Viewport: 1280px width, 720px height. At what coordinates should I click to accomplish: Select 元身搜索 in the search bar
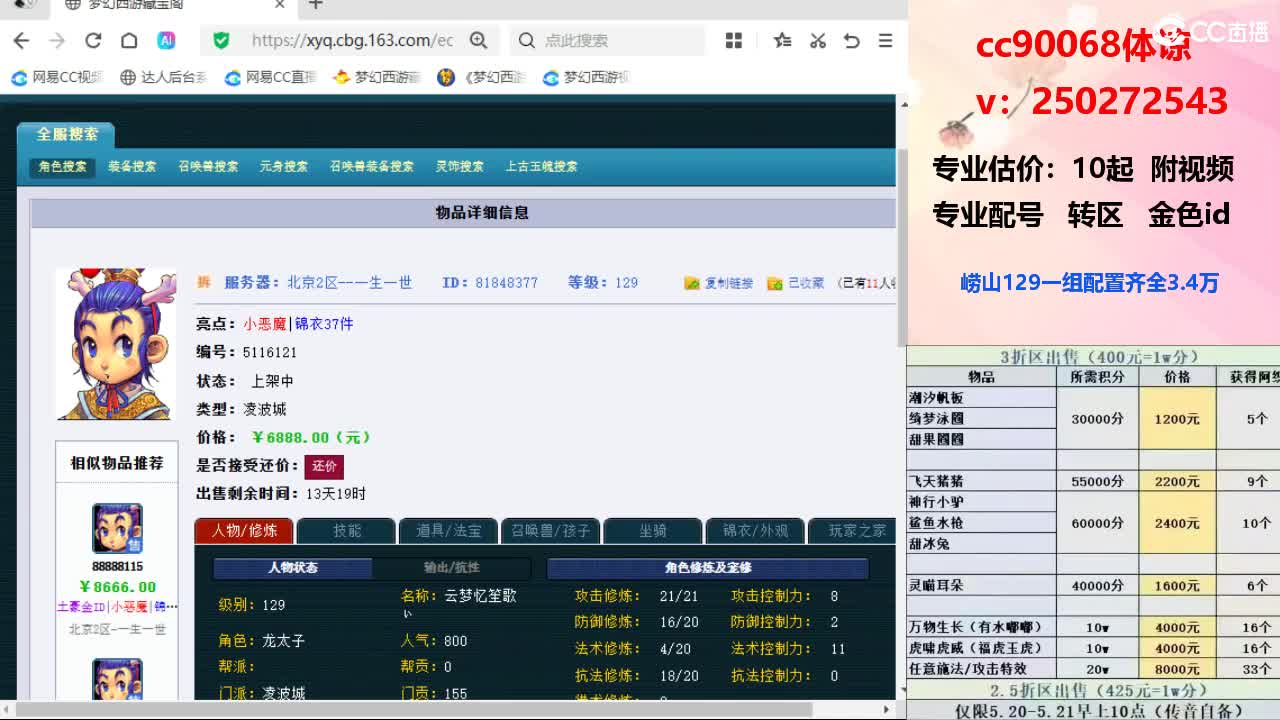(x=283, y=167)
